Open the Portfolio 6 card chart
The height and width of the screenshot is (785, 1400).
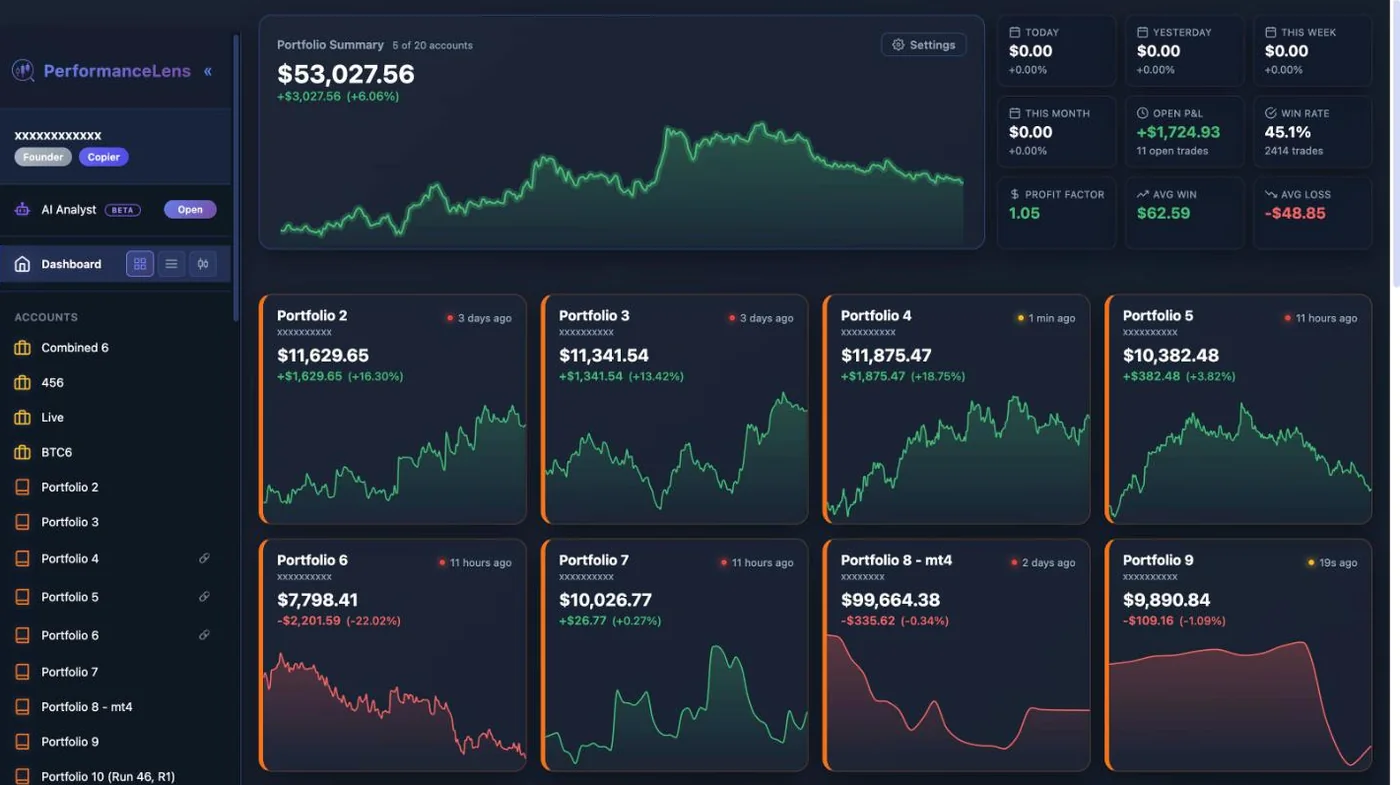coord(395,708)
